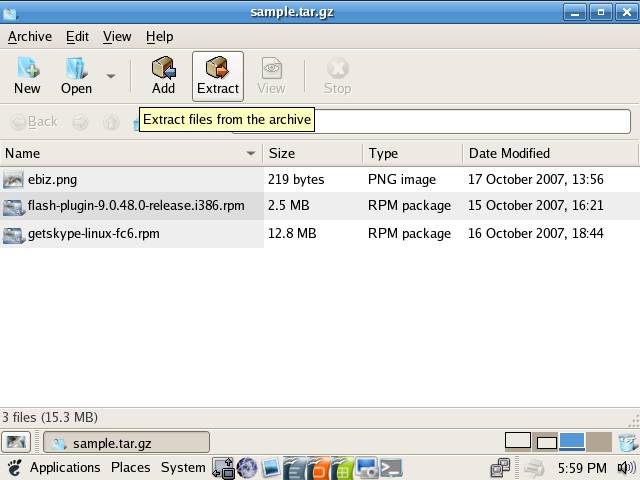Screen dimensions: 640x480
Task: Open the Archive menu
Action: point(30,36)
